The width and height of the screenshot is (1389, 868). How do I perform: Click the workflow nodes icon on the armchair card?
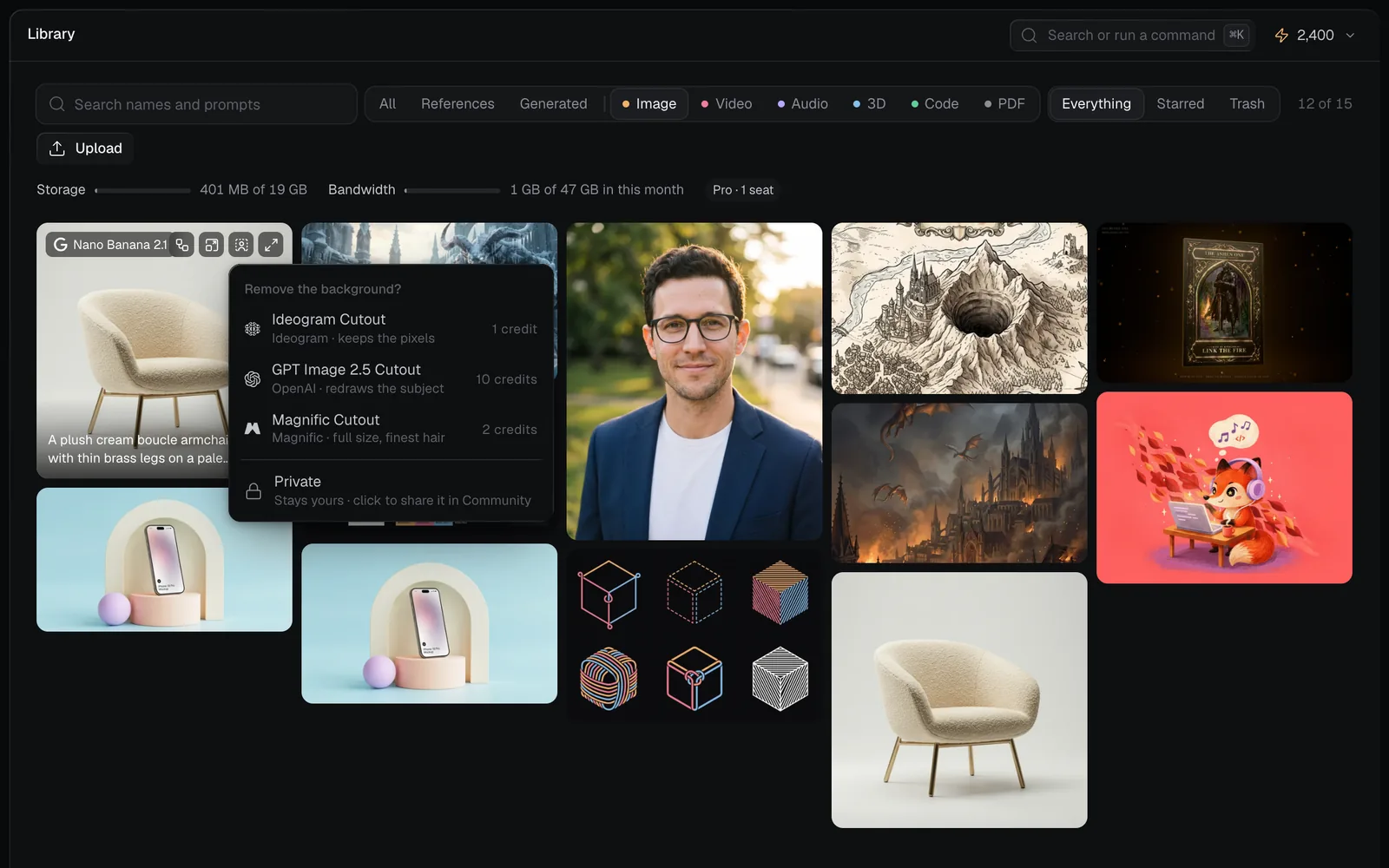[181, 245]
